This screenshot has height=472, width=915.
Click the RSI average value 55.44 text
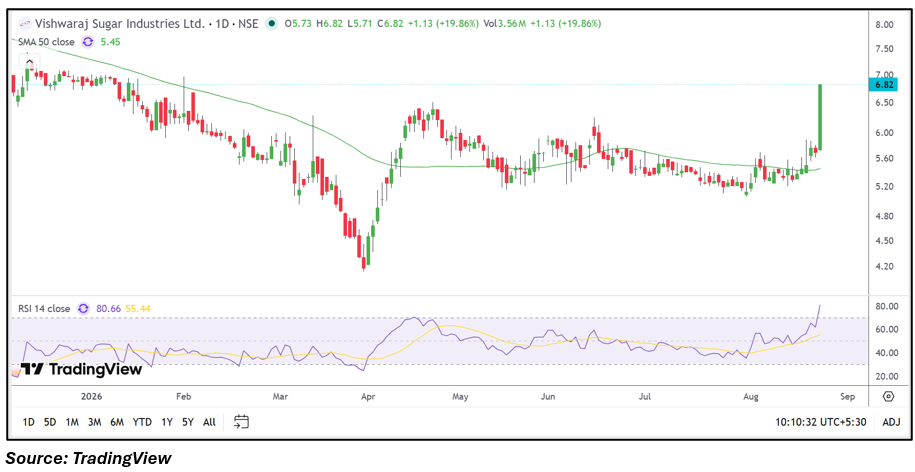coord(136,309)
